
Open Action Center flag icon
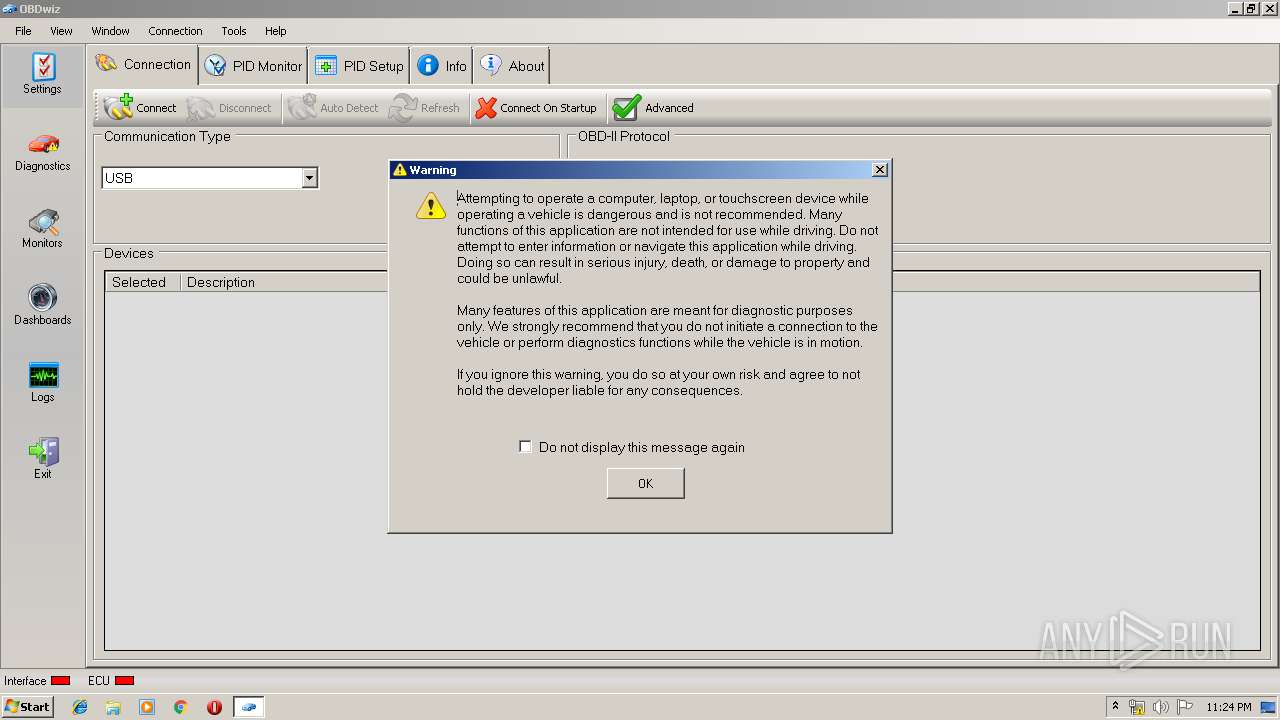pos(1185,707)
